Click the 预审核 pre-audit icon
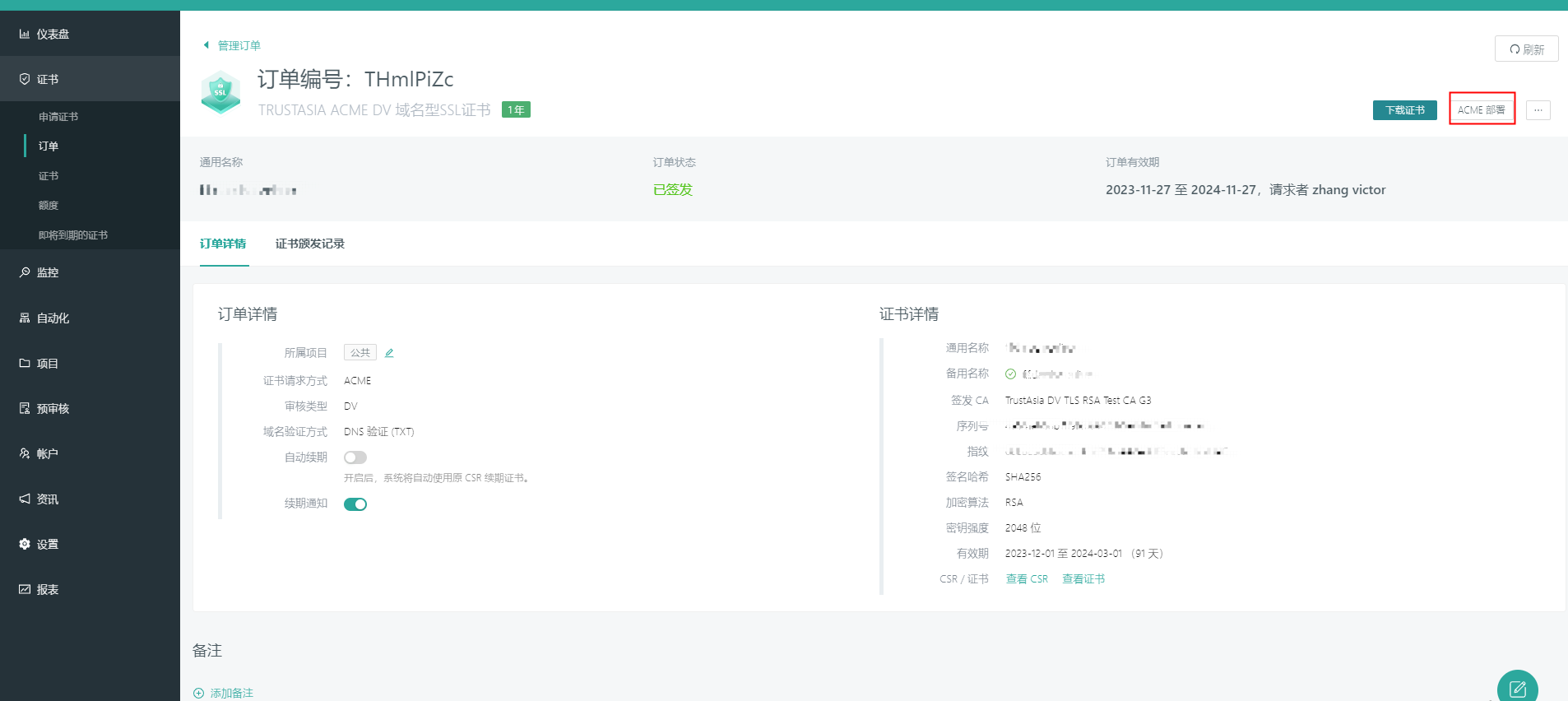The width and height of the screenshot is (1568, 701). tap(25, 408)
